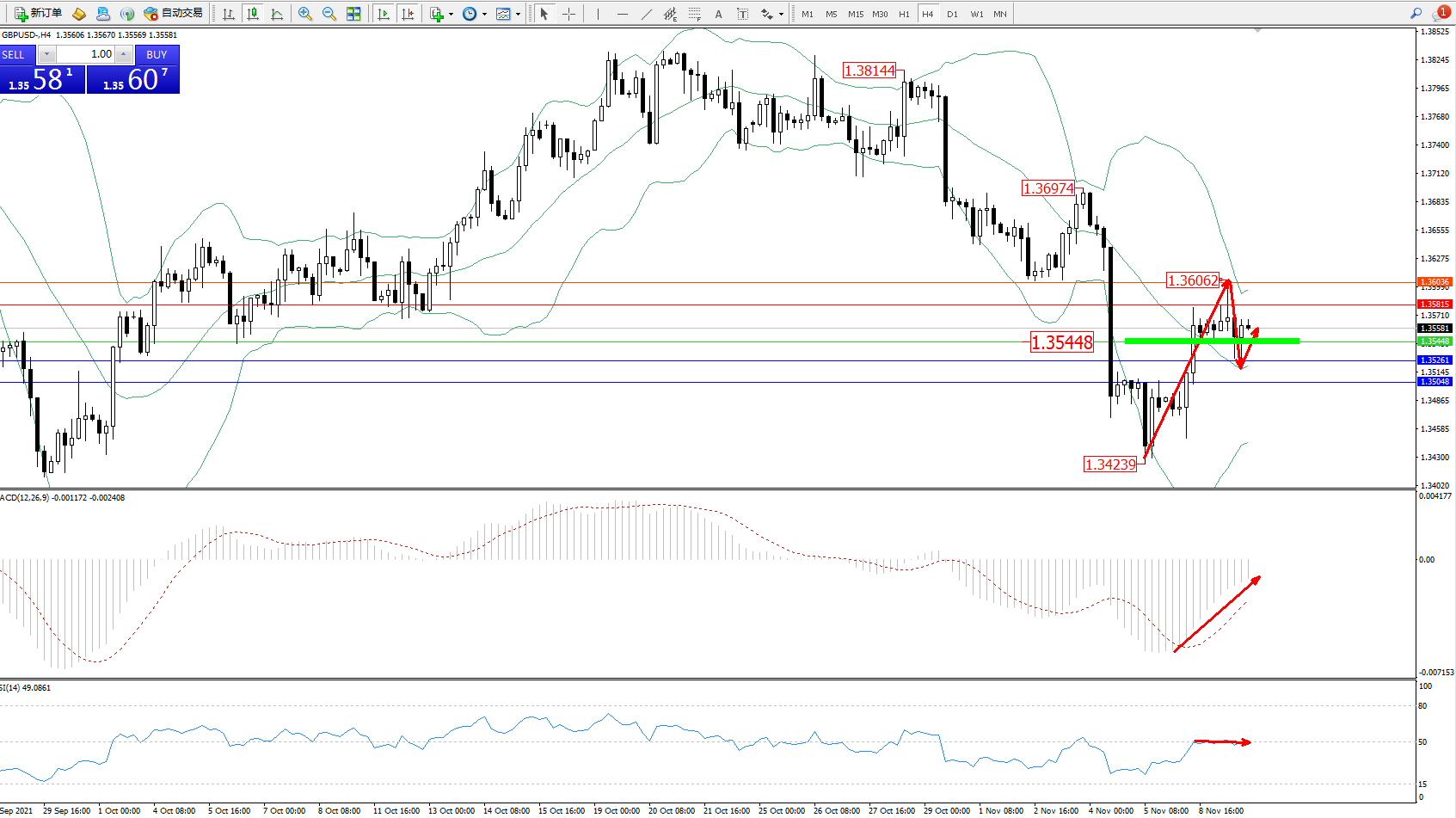
Task: Switch to M15 timeframe
Action: point(855,14)
